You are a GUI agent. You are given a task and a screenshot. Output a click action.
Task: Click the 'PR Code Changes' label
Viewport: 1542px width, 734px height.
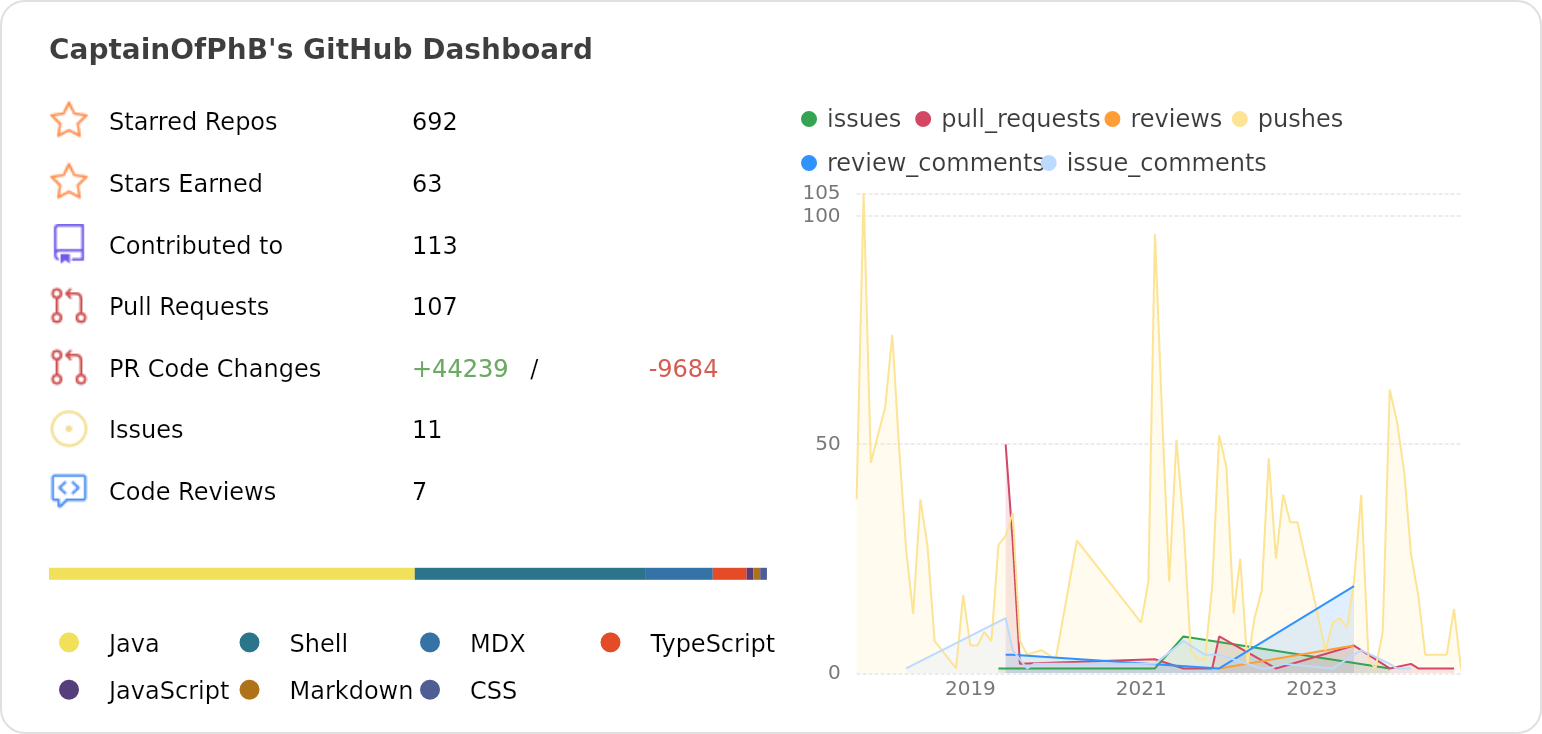[215, 369]
